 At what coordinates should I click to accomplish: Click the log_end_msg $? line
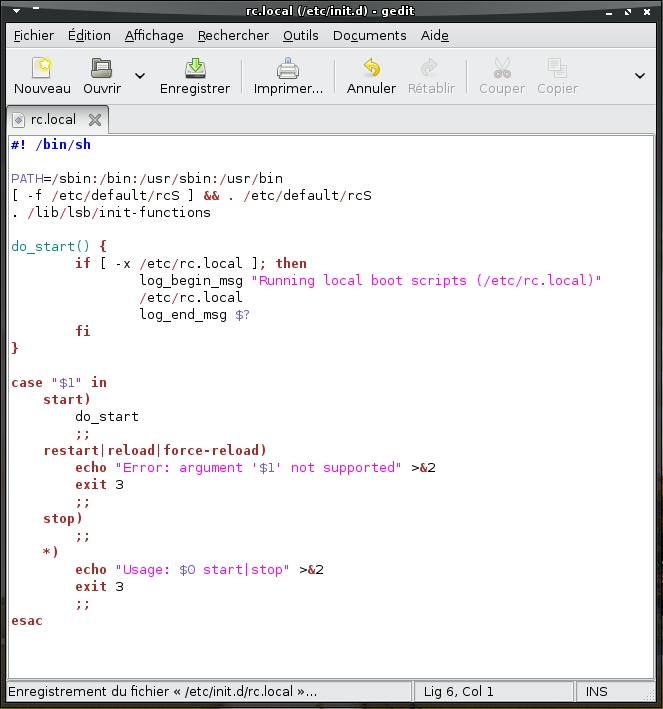click(x=194, y=315)
